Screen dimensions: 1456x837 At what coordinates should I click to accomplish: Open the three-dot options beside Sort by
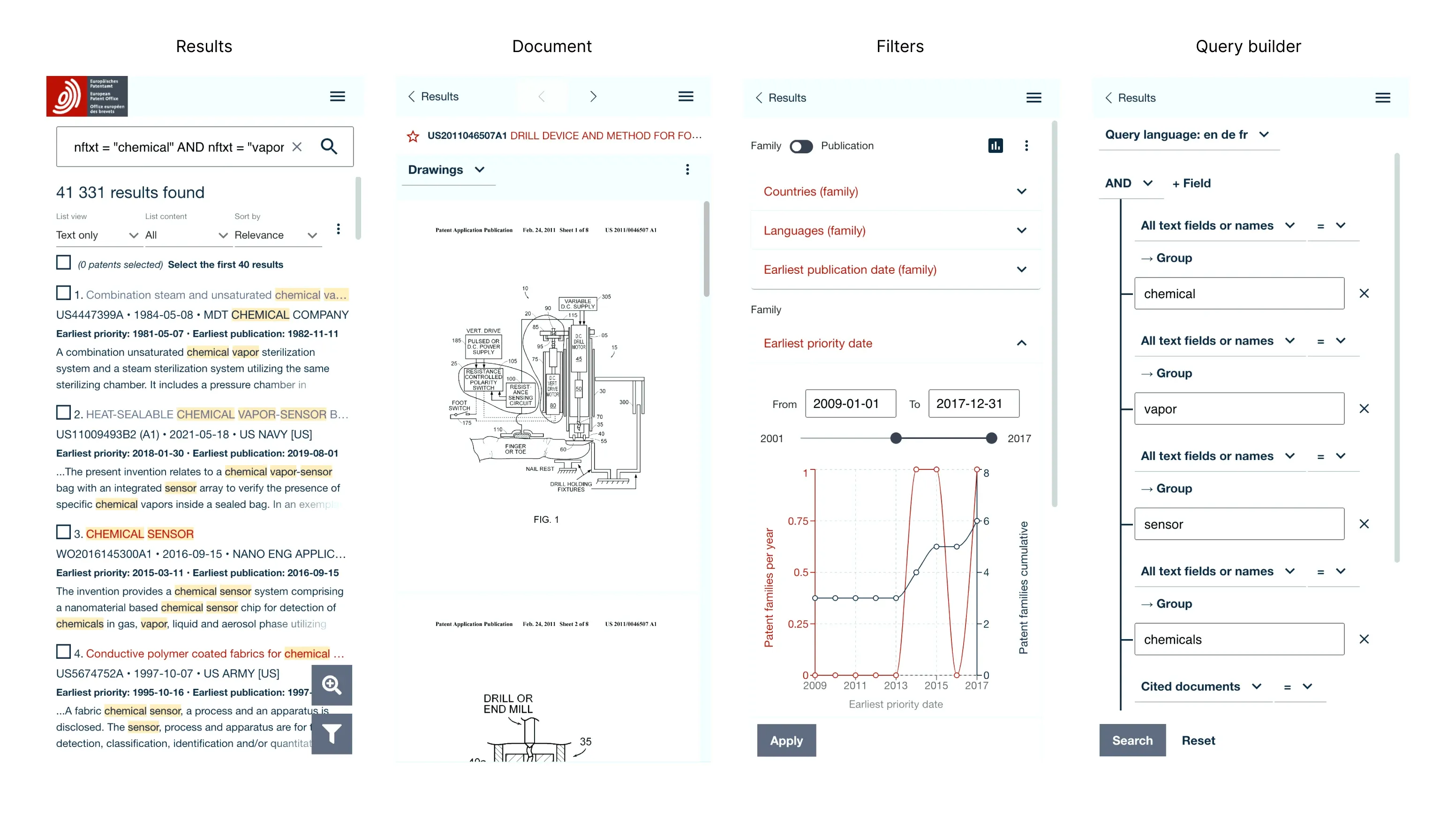pos(338,229)
